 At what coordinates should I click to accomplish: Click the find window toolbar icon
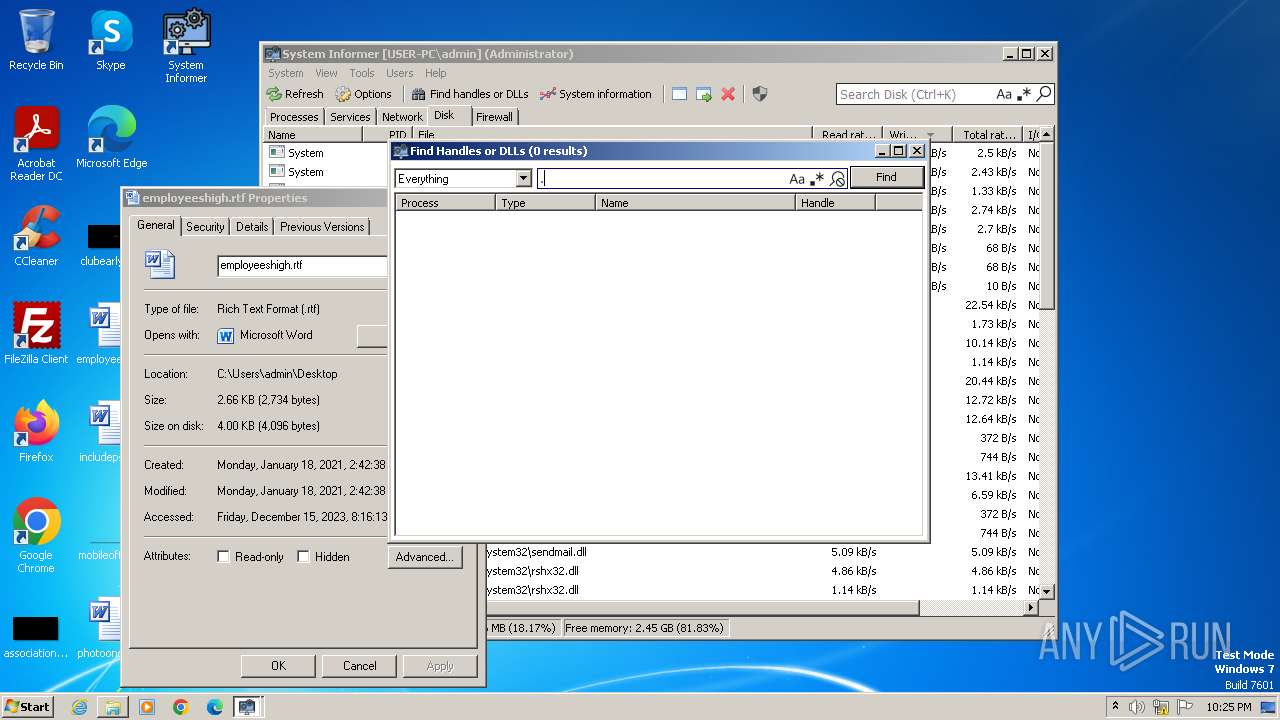click(679, 94)
